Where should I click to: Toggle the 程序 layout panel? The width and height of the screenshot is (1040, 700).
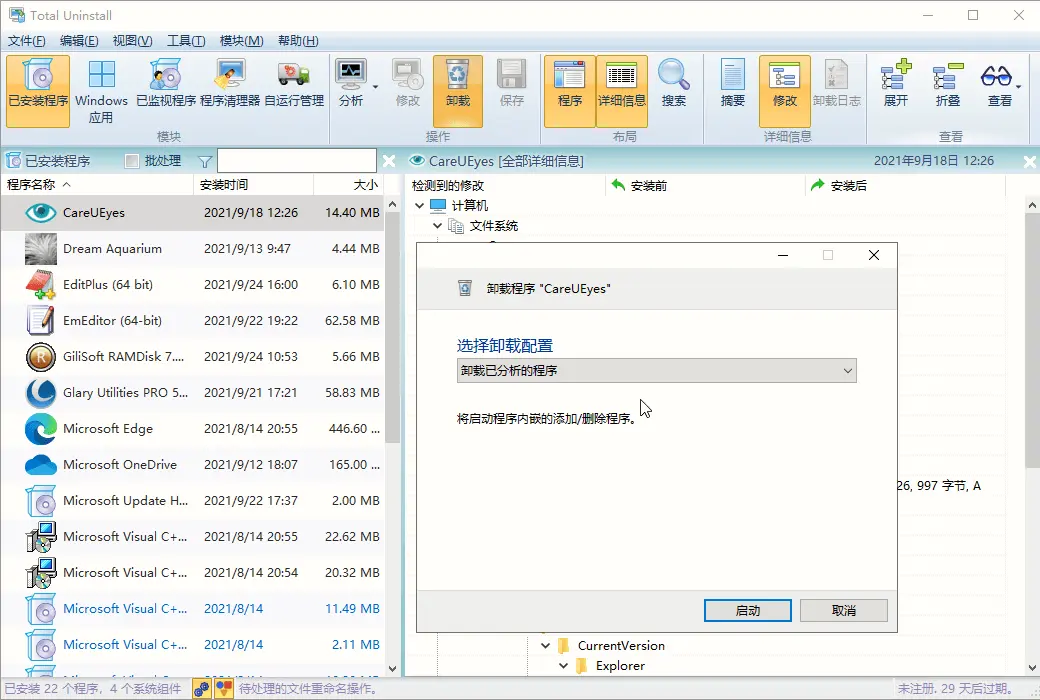click(x=570, y=91)
